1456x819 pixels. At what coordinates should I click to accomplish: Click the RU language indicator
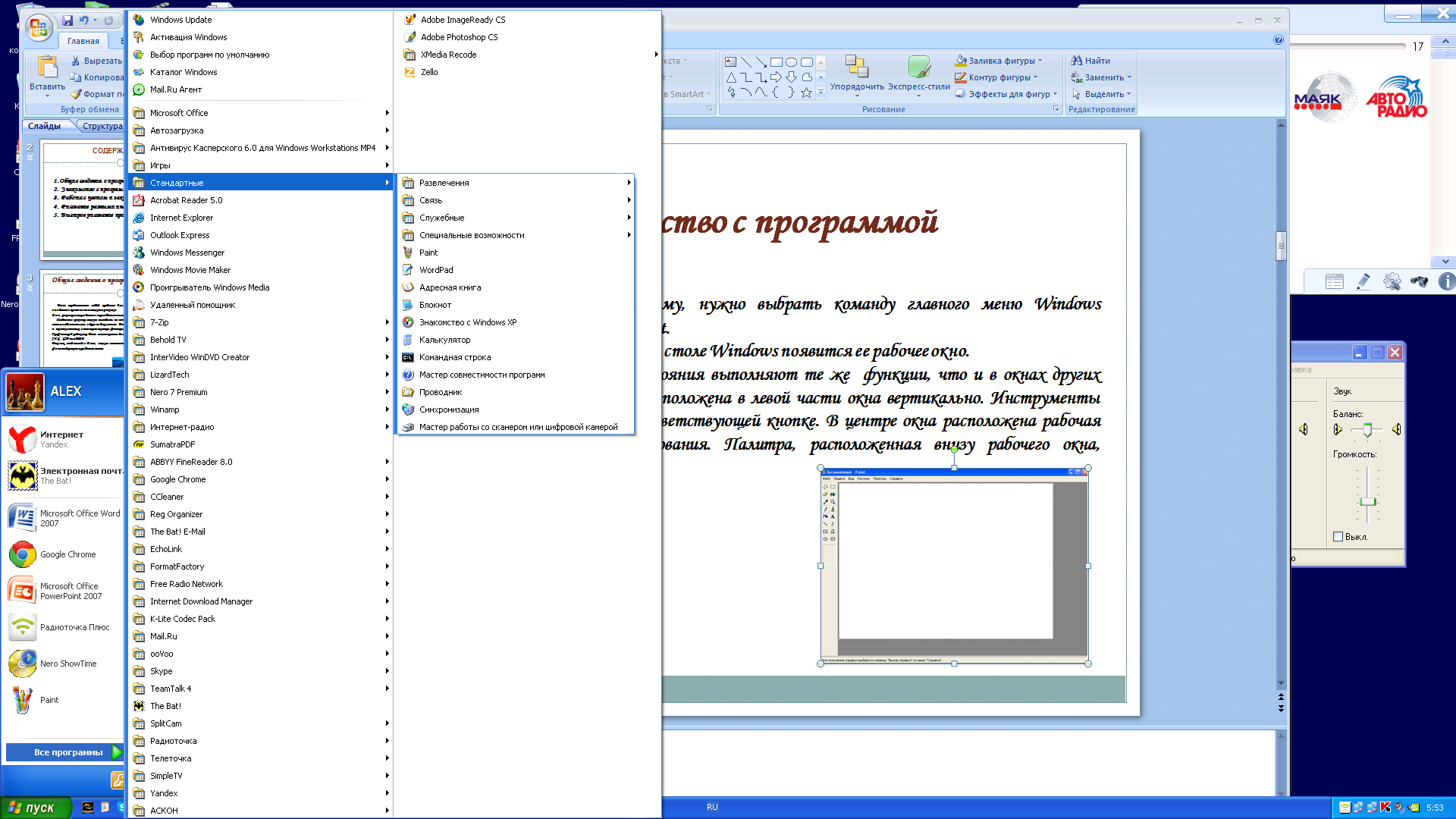[x=712, y=808]
